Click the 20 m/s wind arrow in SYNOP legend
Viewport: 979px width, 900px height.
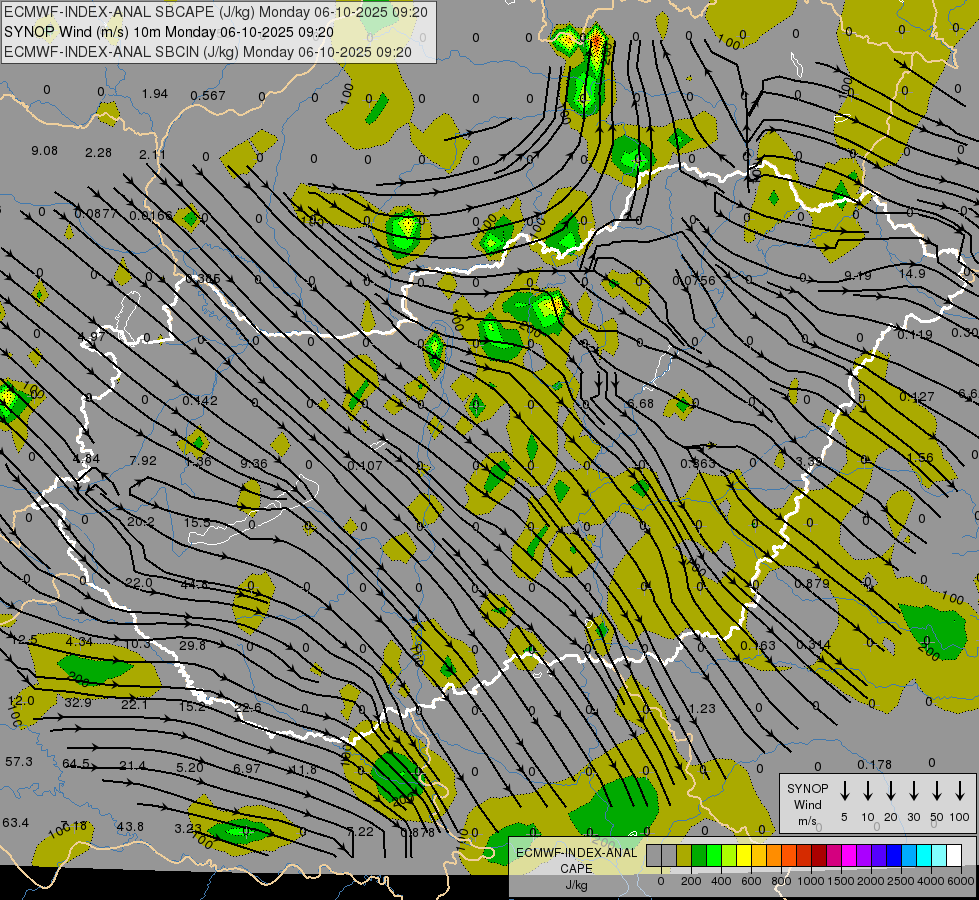pos(890,791)
